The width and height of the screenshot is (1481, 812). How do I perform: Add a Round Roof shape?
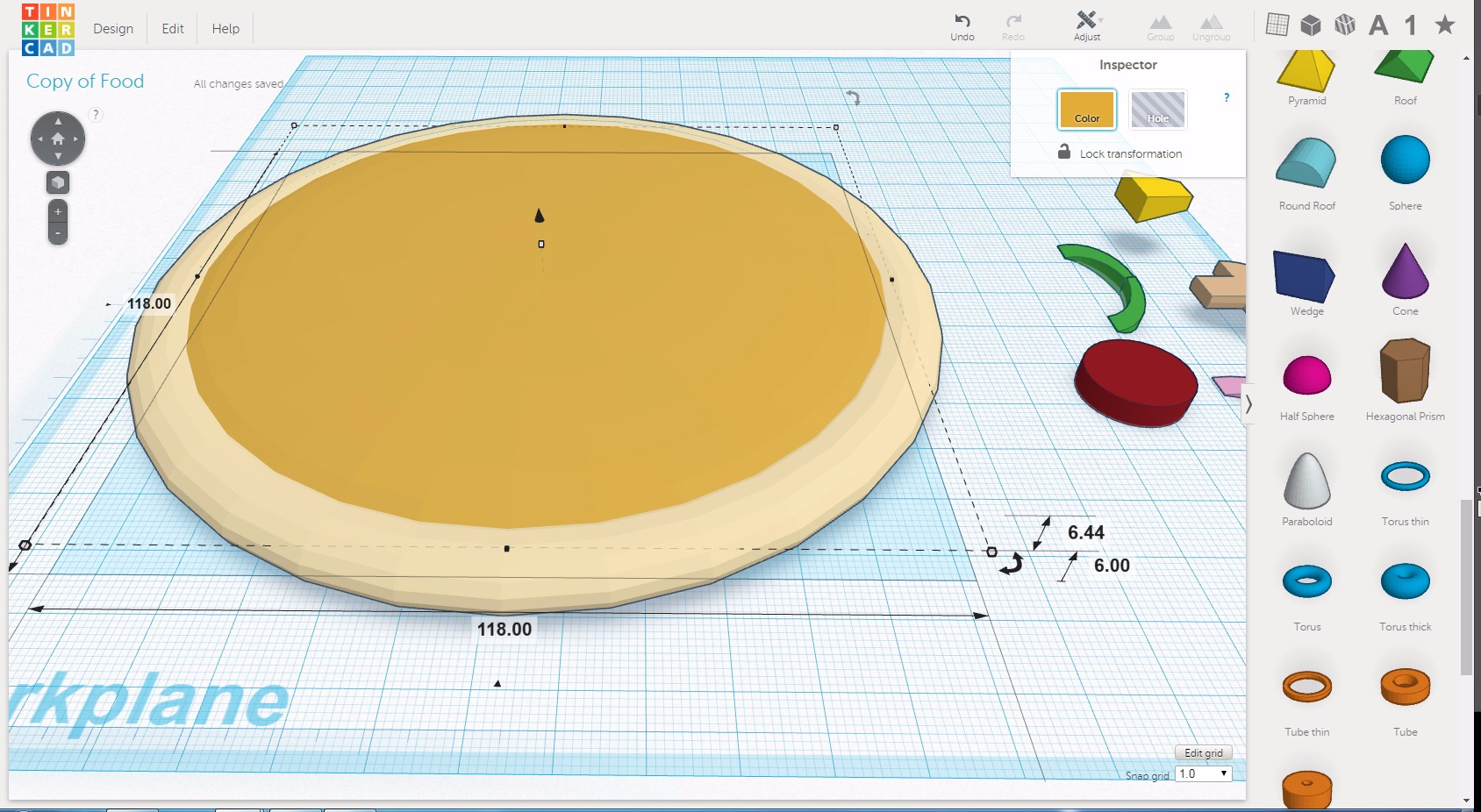click(1307, 173)
